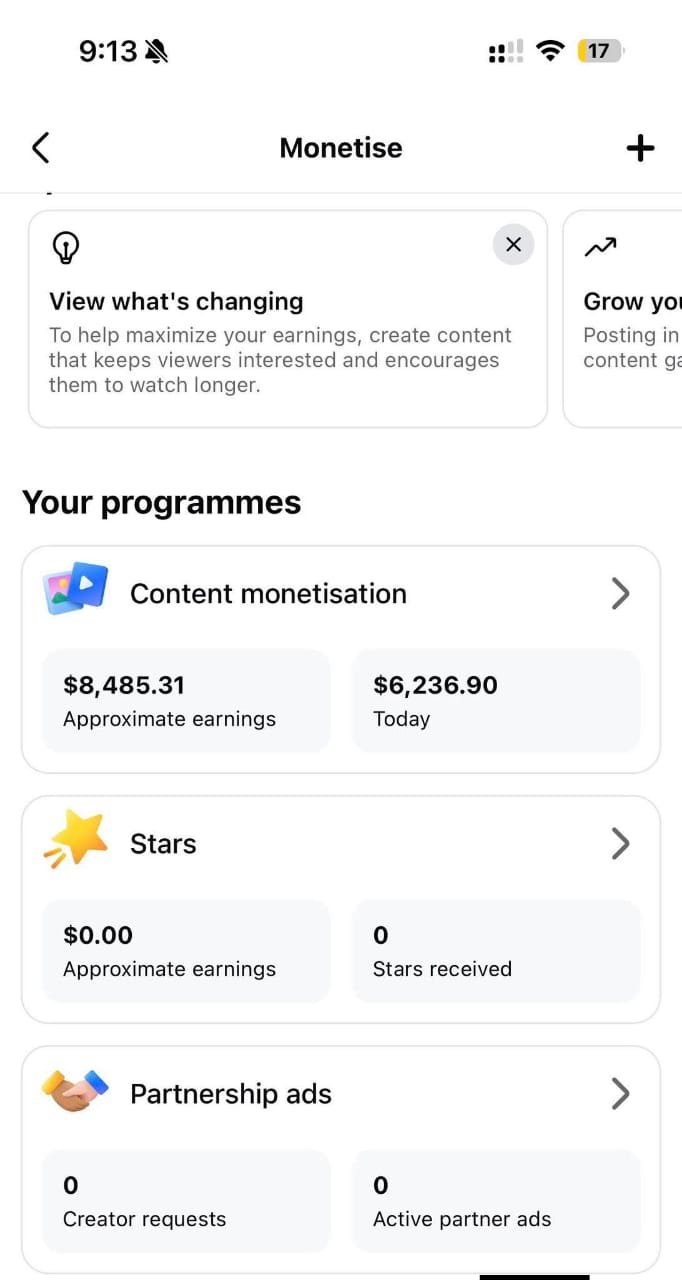This screenshot has width=682, height=1280.
Task: Tap the Stars programme star icon
Action: point(76,840)
